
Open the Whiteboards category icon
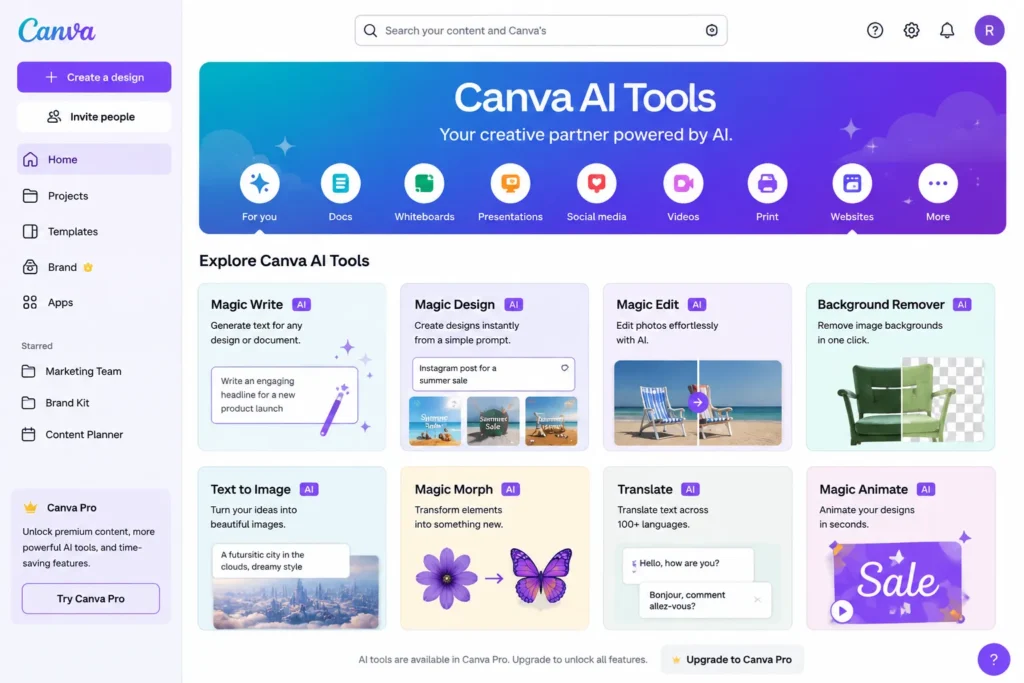[424, 183]
